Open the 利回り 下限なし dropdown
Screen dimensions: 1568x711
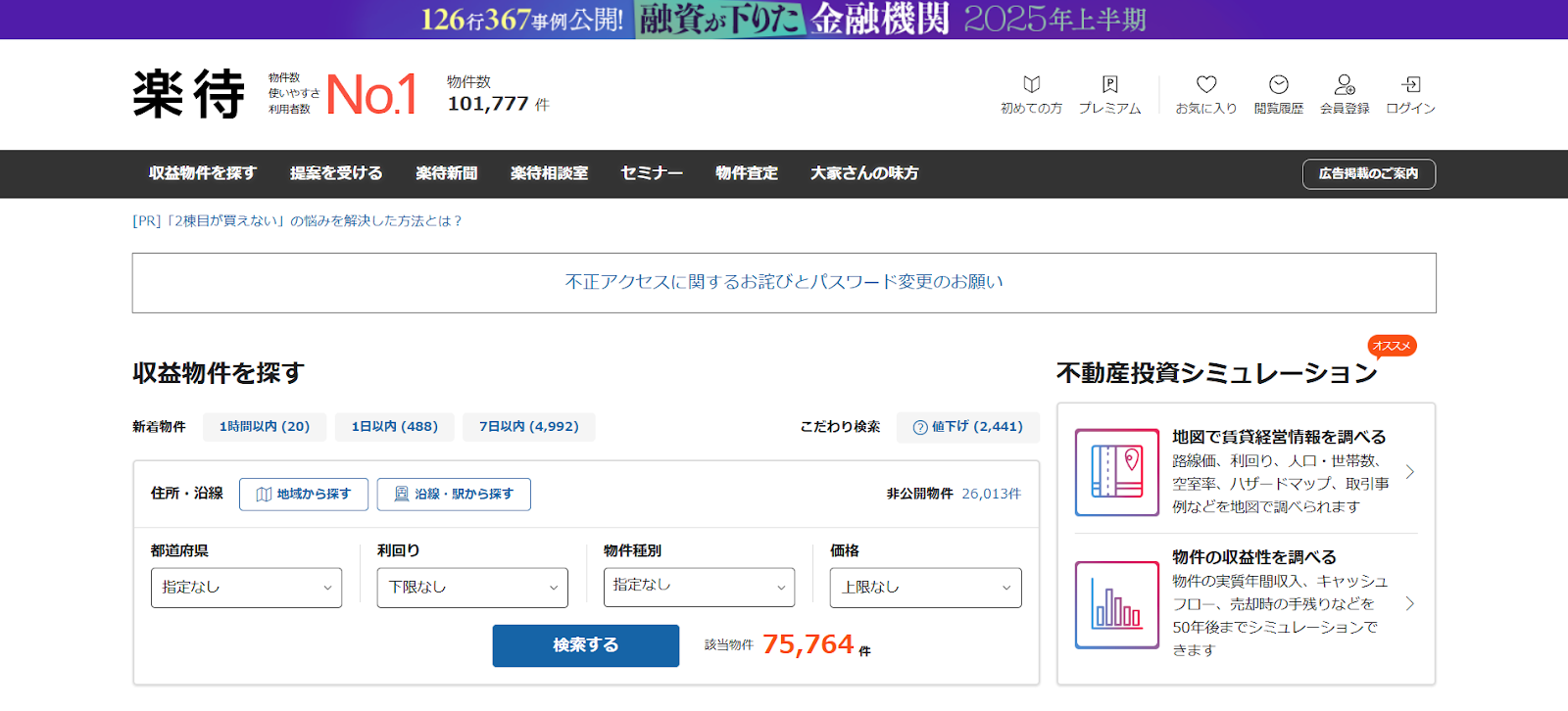(472, 588)
